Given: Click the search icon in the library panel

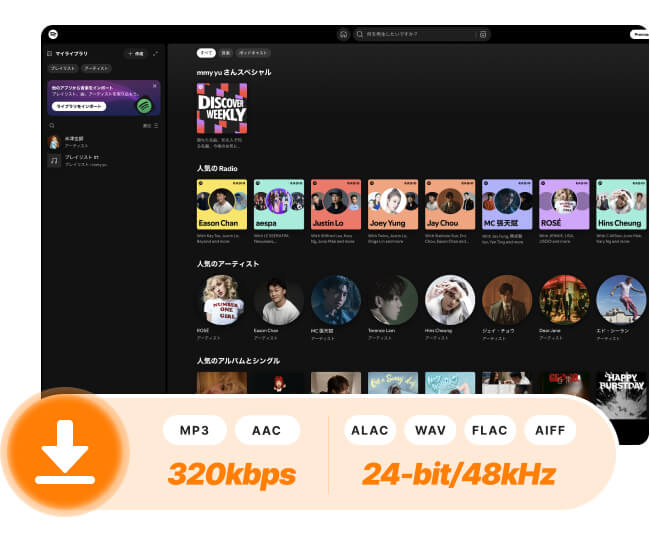Looking at the screenshot, I should click(52, 126).
